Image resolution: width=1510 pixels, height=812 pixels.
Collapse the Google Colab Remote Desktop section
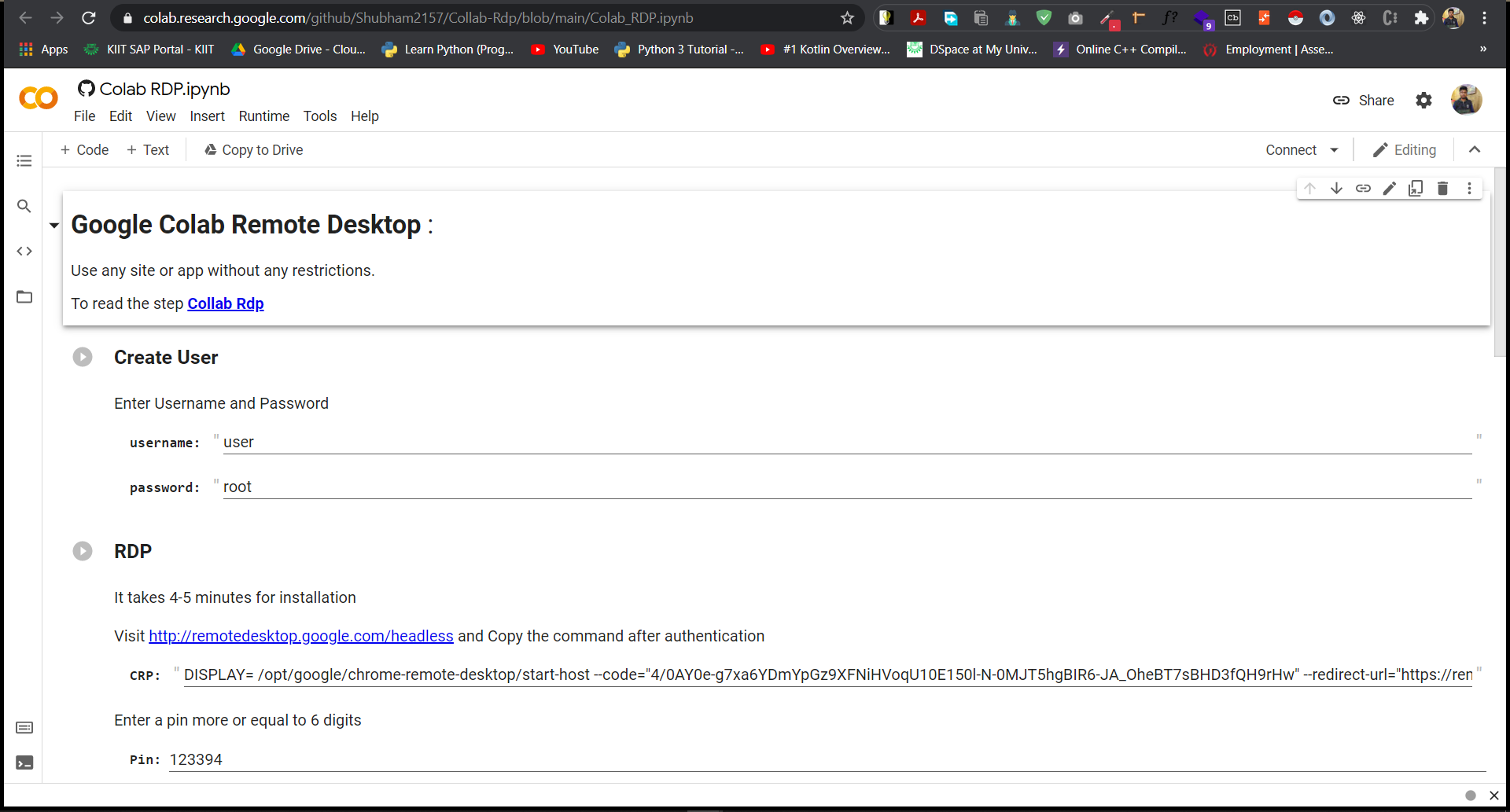tap(54, 226)
